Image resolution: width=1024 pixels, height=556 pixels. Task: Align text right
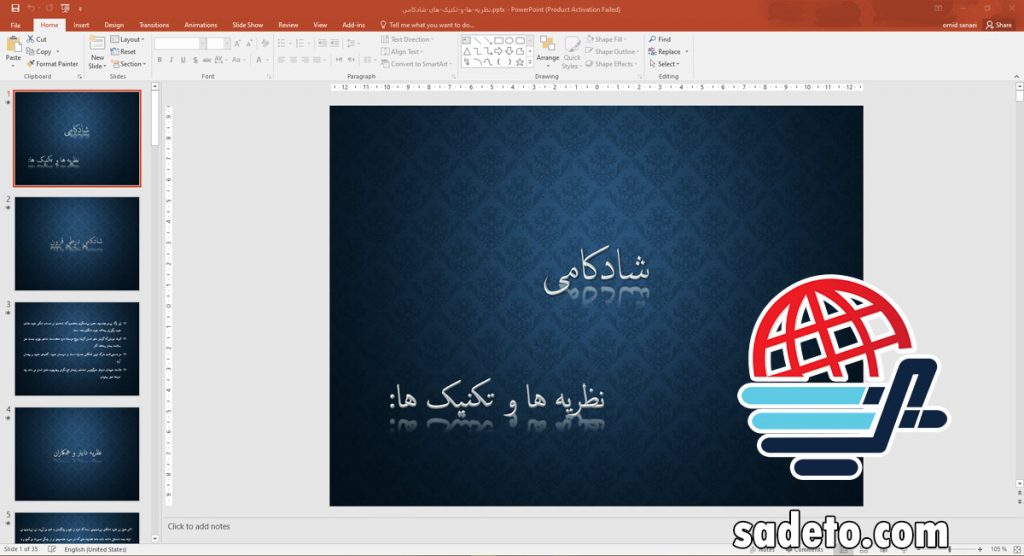pyautogui.click(x=305, y=60)
